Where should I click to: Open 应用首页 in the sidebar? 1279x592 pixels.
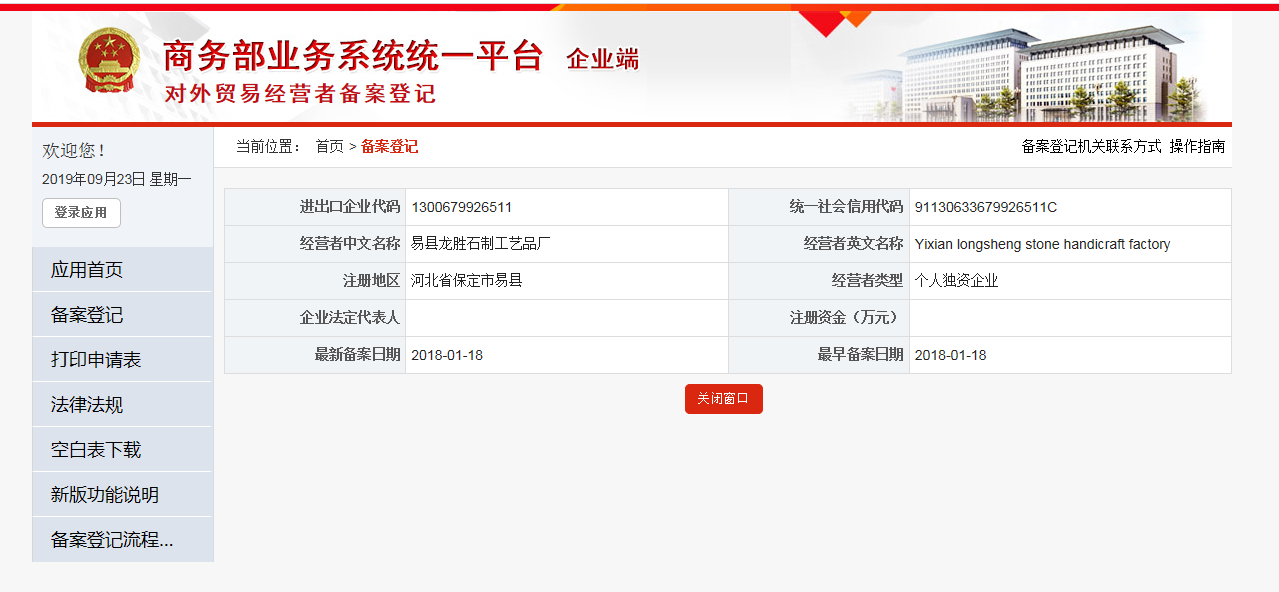(x=123, y=270)
